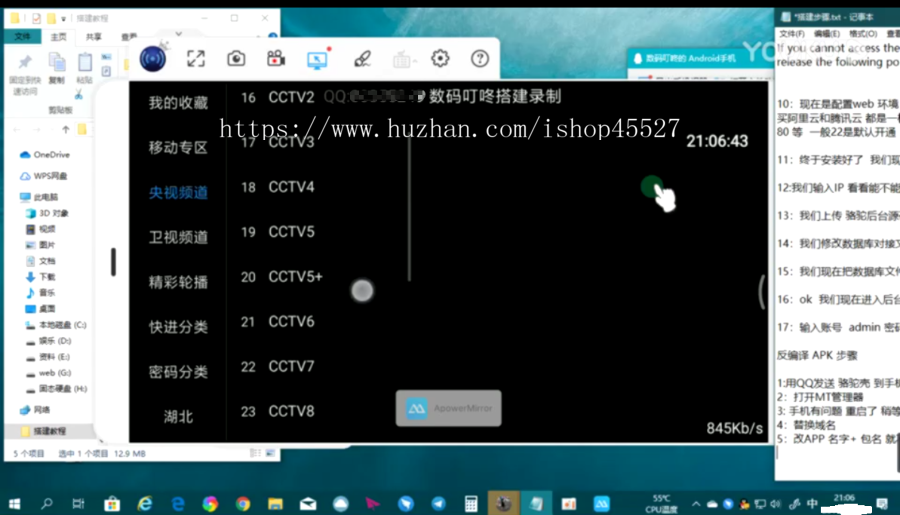Open taskbar search magnifier
The height and width of the screenshot is (515, 900).
[x=46, y=504]
